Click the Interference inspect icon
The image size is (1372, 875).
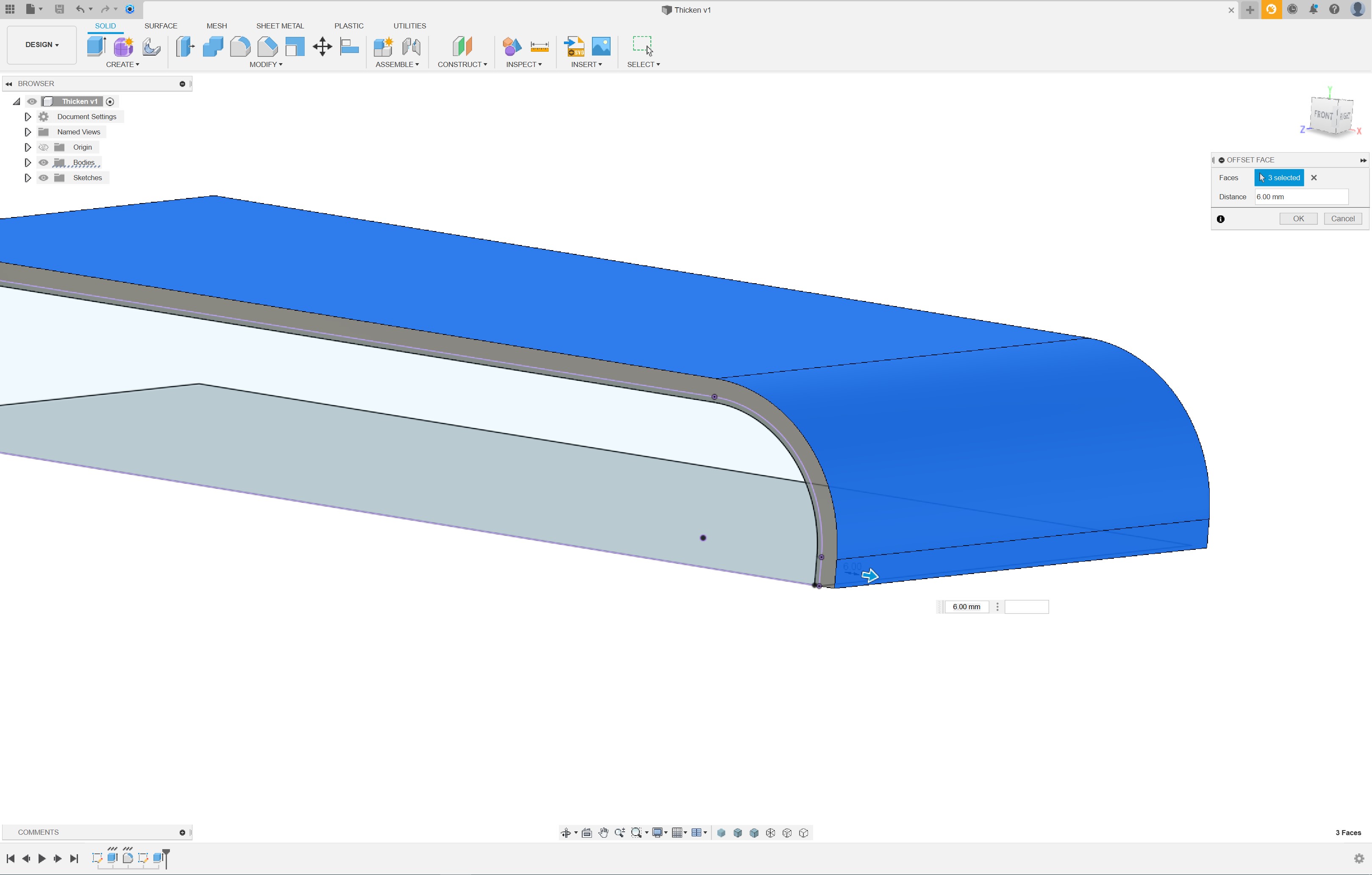point(512,46)
